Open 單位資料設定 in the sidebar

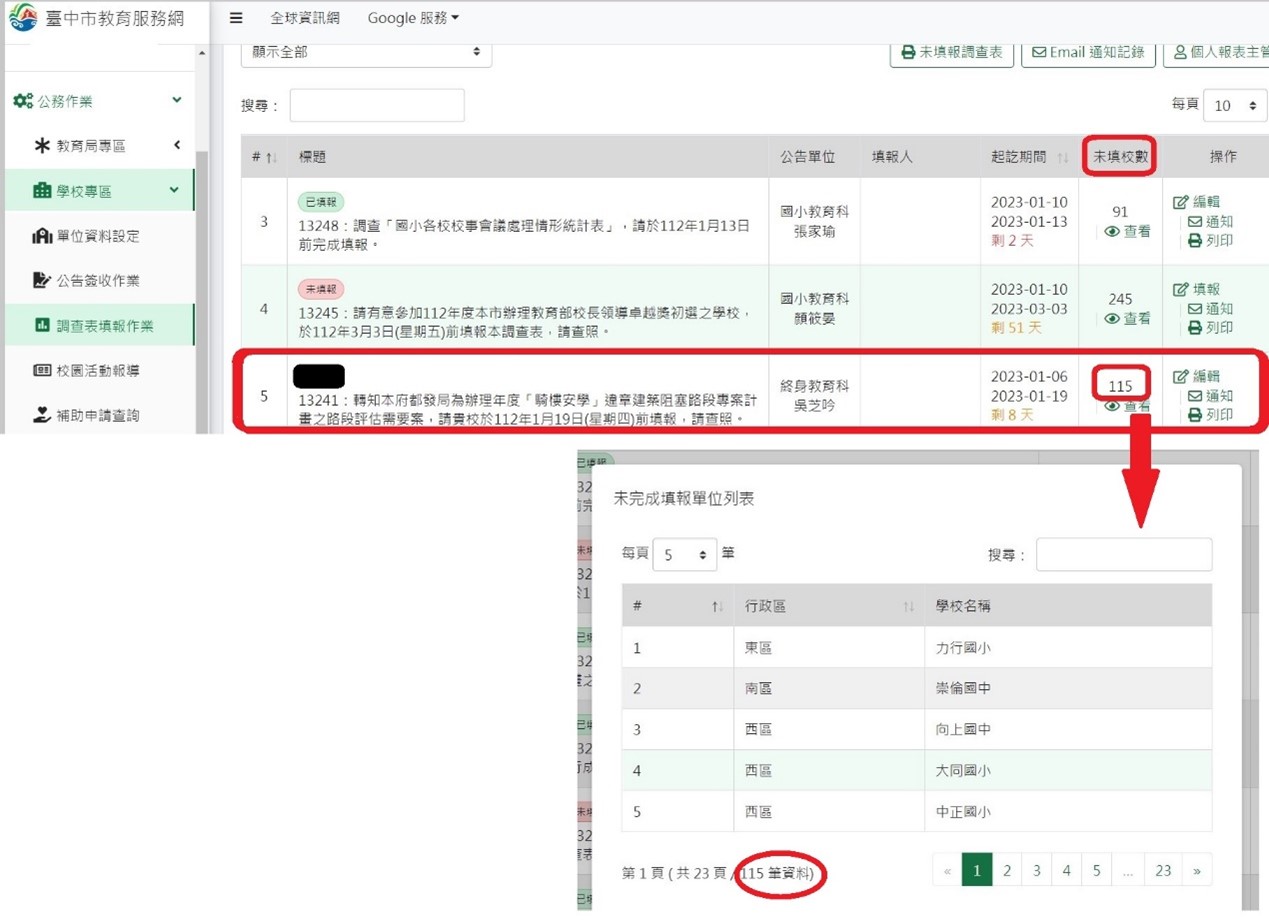point(97,236)
